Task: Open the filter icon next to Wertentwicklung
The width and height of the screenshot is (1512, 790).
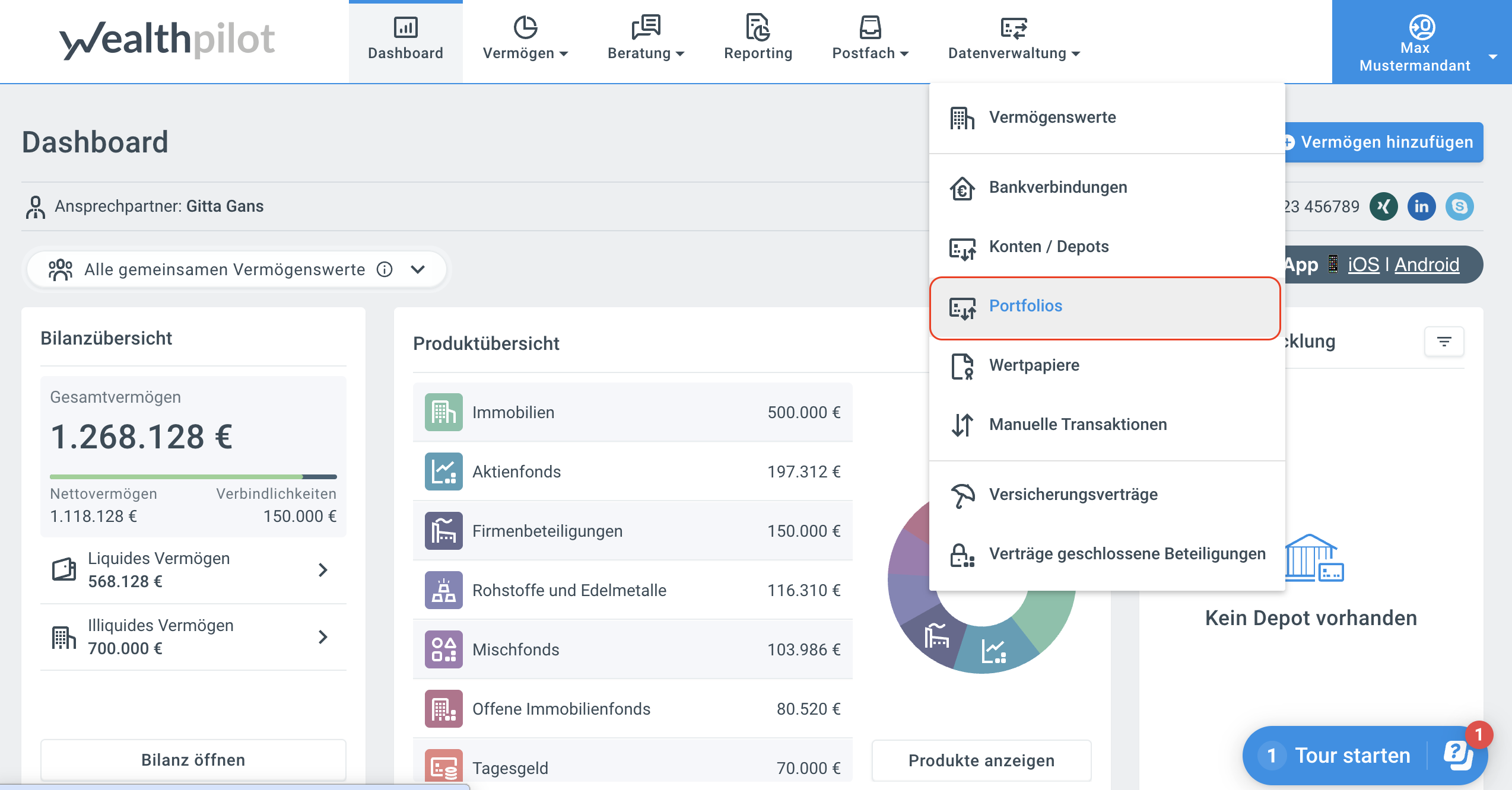Action: tap(1444, 342)
